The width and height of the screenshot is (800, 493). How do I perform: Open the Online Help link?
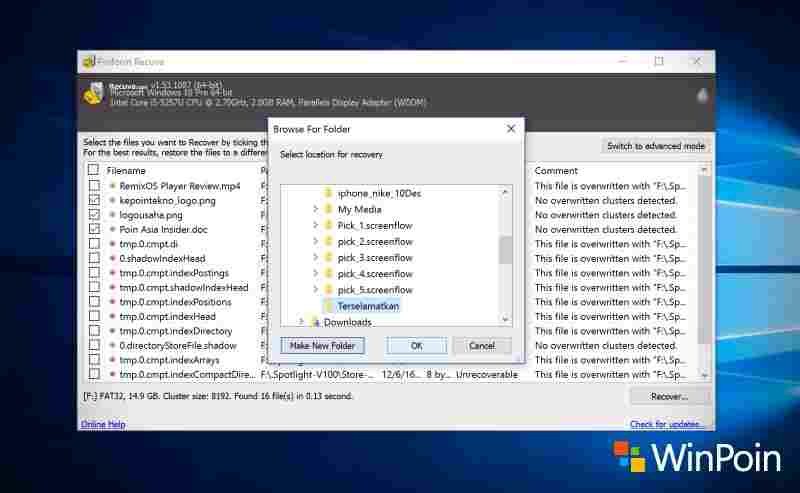click(103, 424)
